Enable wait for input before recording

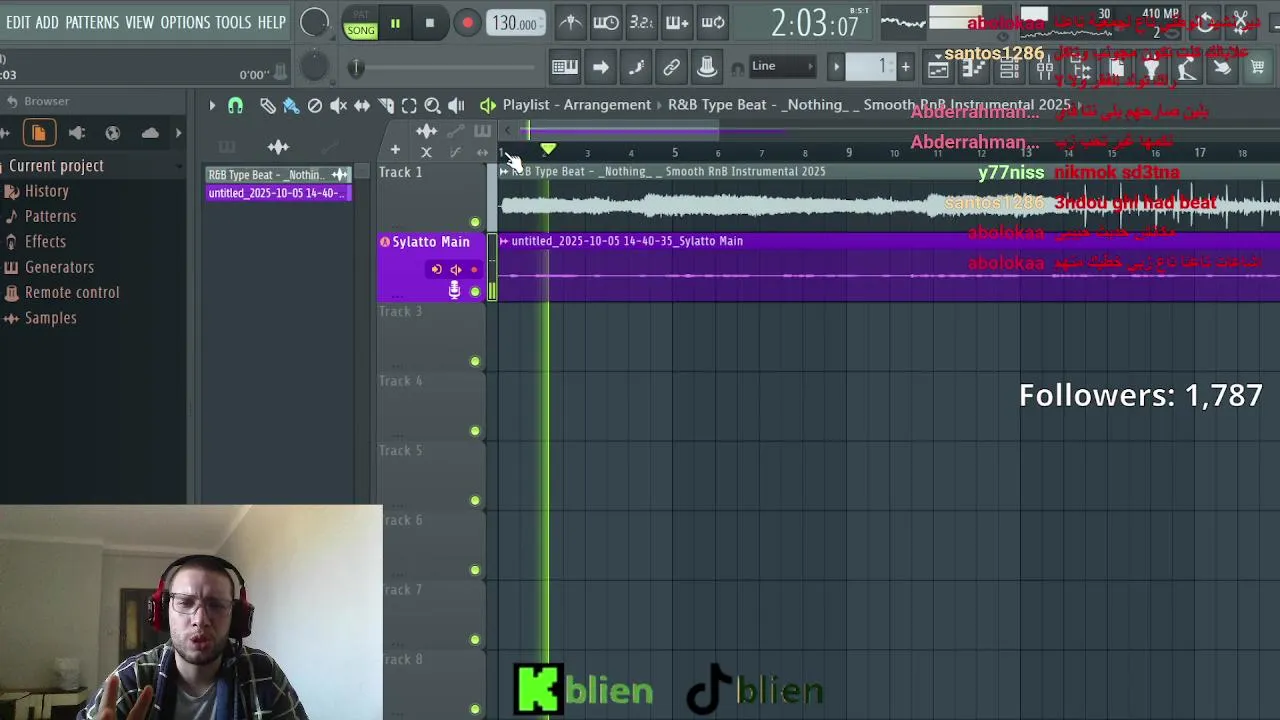[605, 23]
